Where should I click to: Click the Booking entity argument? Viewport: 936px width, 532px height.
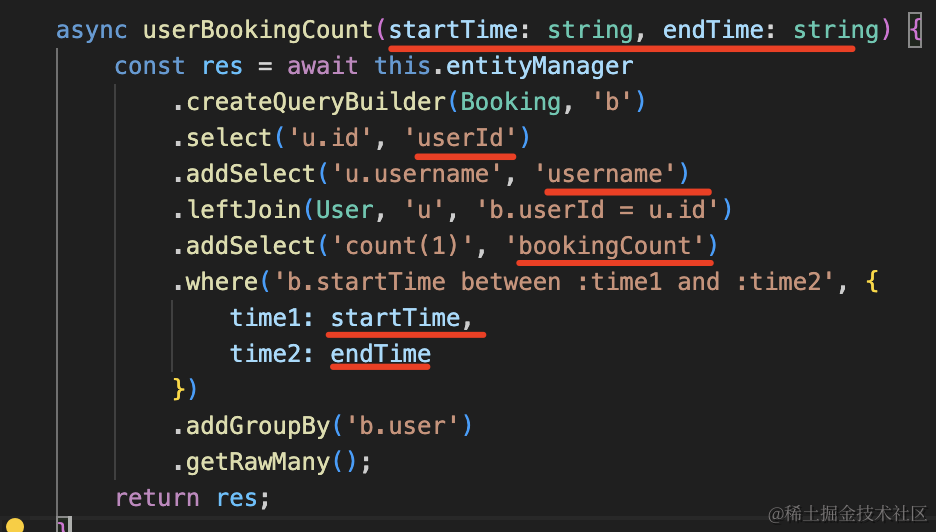pyautogui.click(x=510, y=102)
